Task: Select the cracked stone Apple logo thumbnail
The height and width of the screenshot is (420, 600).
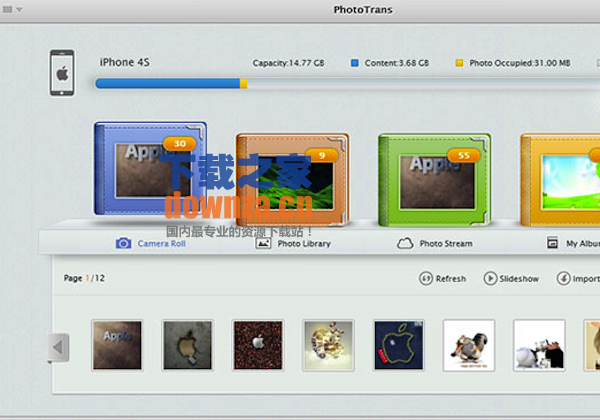Action: click(188, 345)
